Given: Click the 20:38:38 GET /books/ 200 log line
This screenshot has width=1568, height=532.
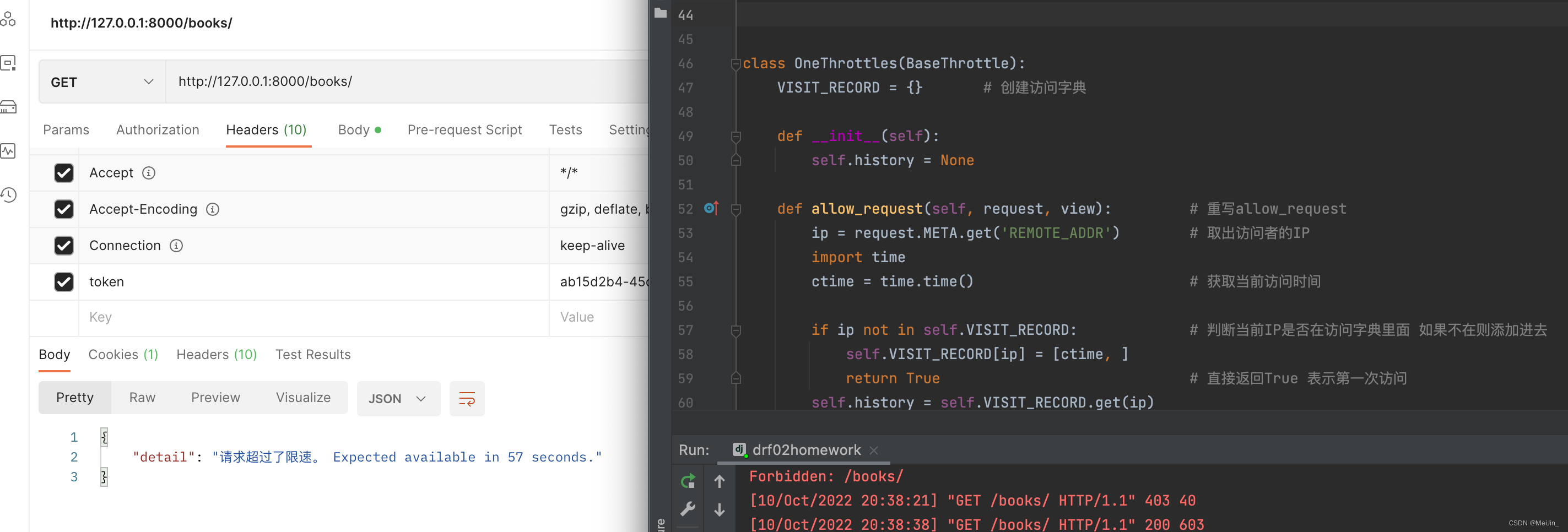Looking at the screenshot, I should click(976, 525).
